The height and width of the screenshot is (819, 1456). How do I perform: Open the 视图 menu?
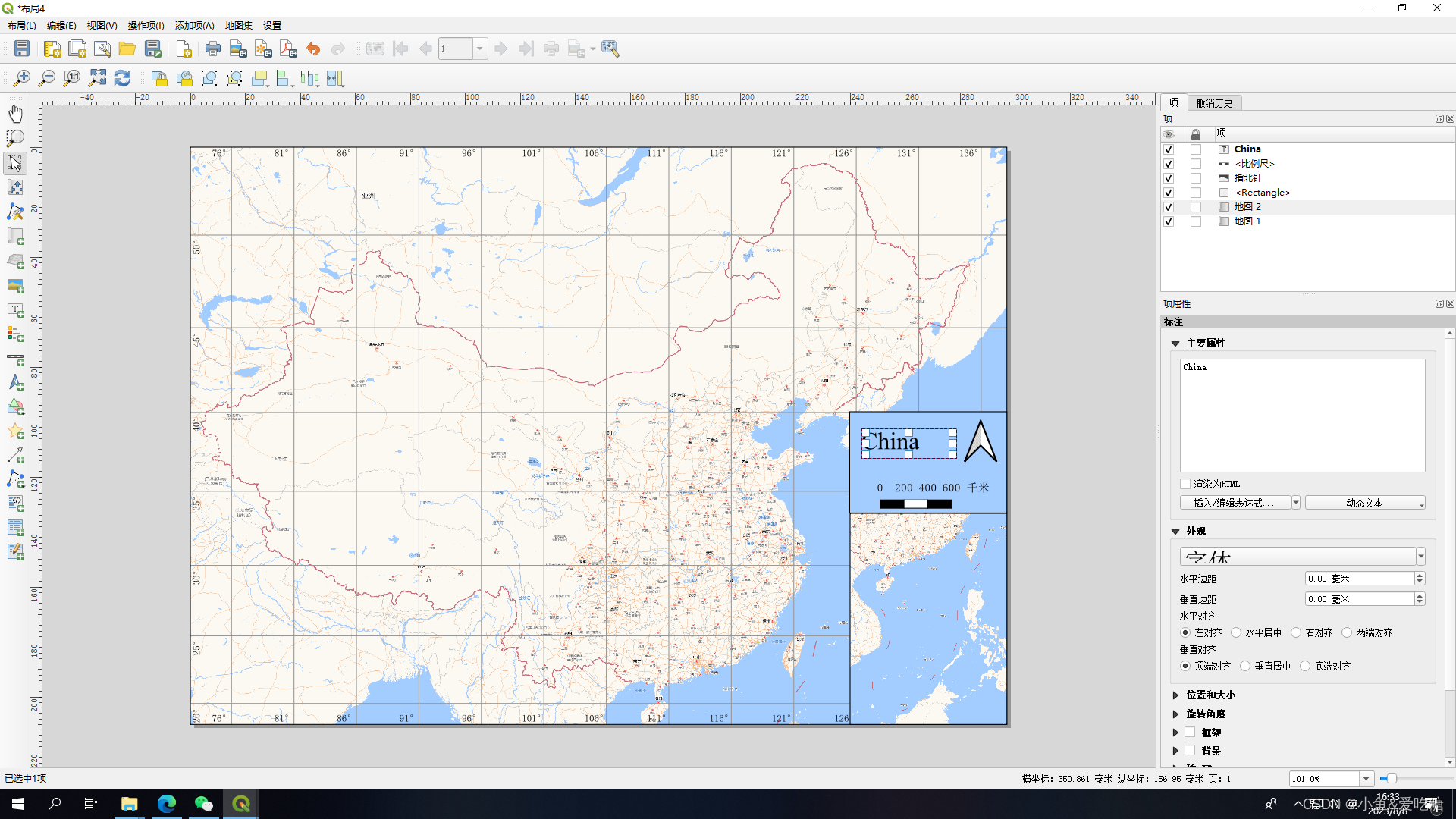pyautogui.click(x=102, y=26)
